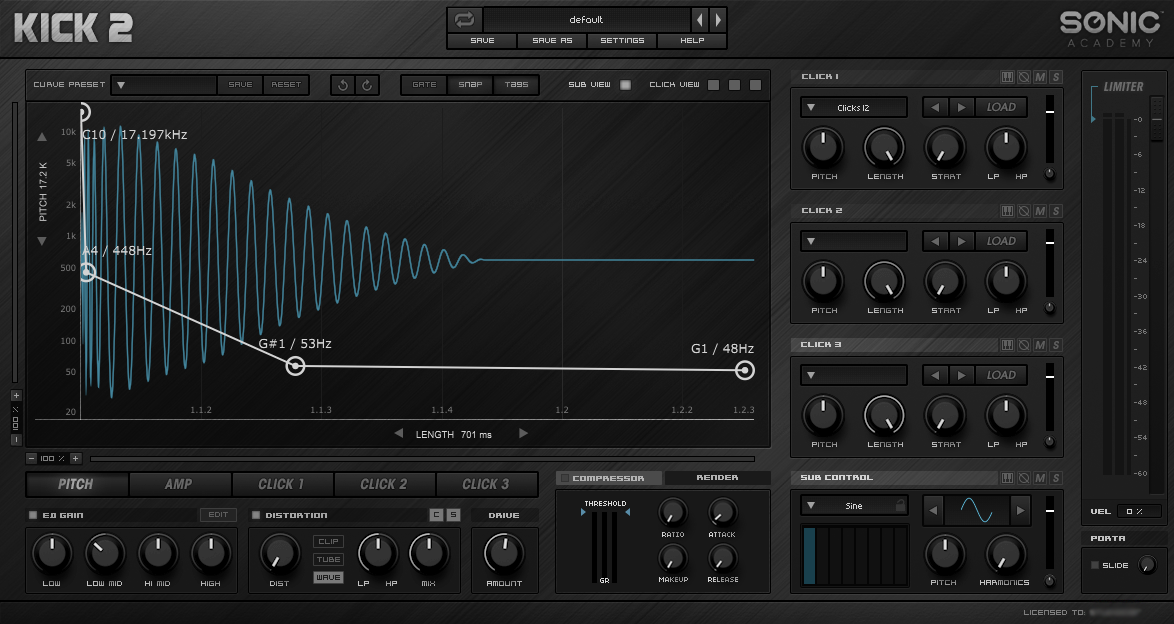Toggle first Click View checkbox
1174x624 pixels.
[x=714, y=85]
